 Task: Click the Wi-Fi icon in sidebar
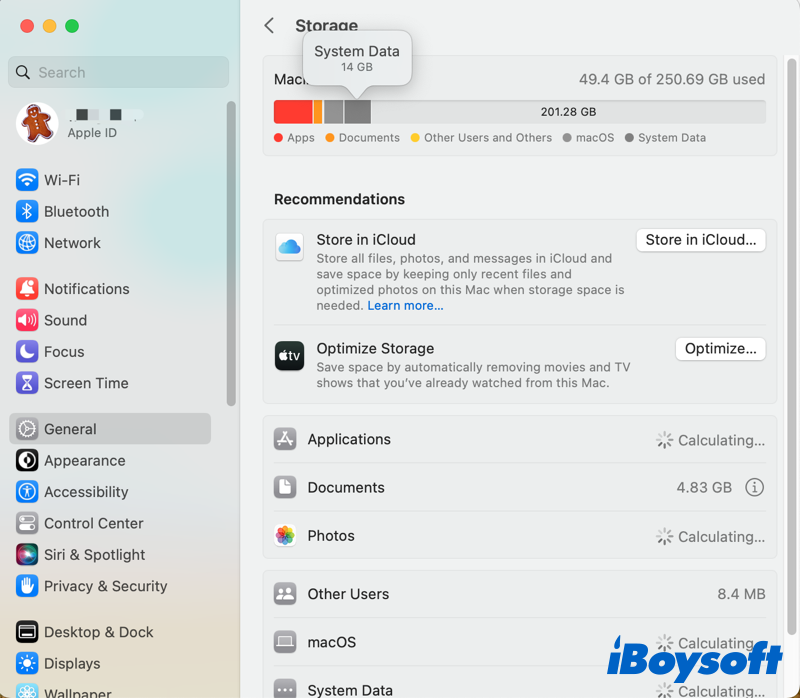tap(27, 180)
